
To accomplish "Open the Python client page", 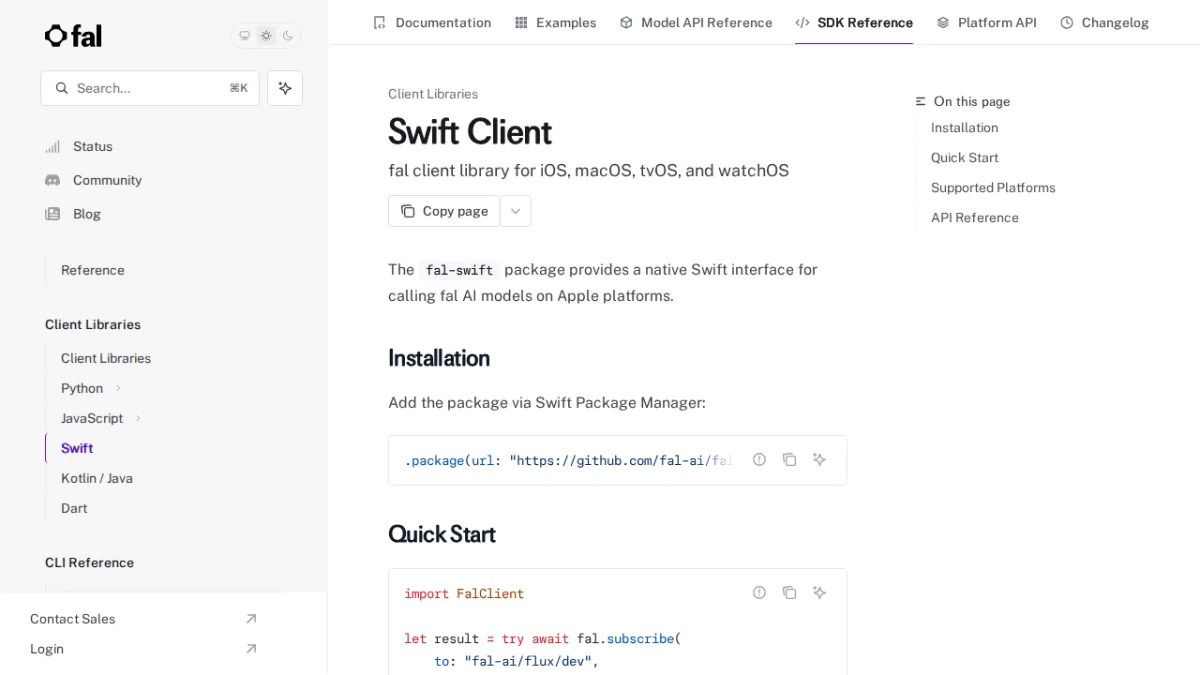I will tap(82, 388).
